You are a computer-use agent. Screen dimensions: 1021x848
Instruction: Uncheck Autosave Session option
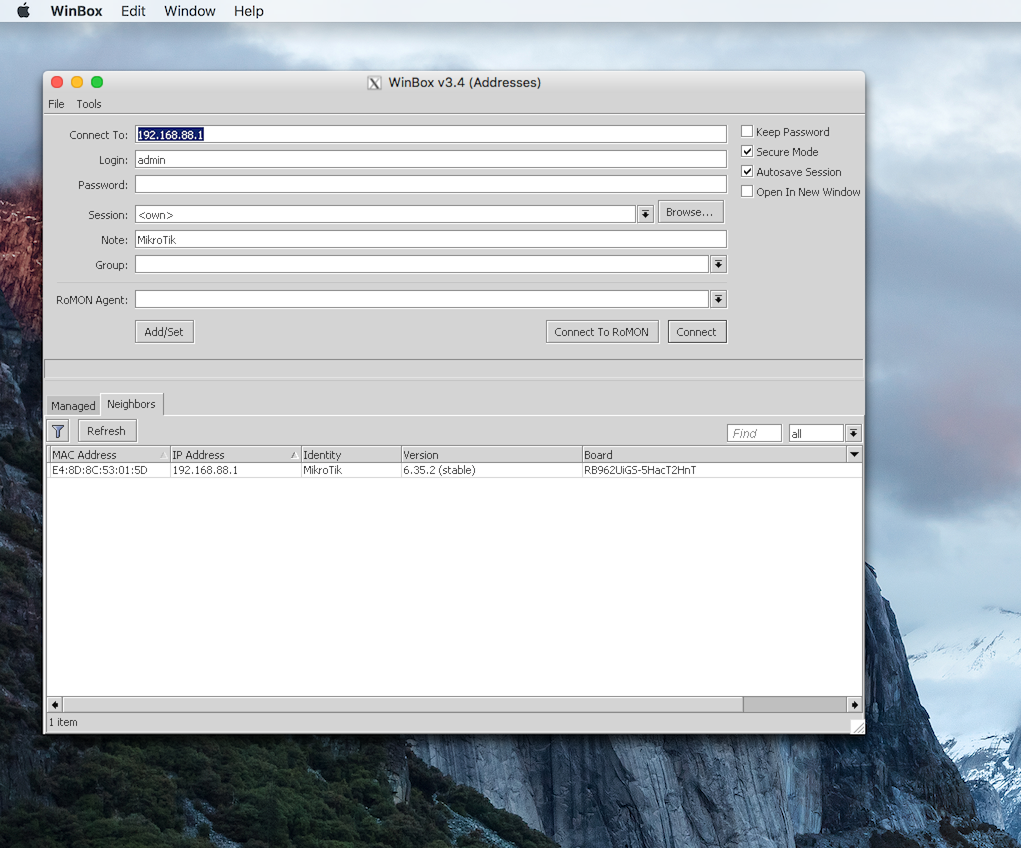tap(747, 172)
